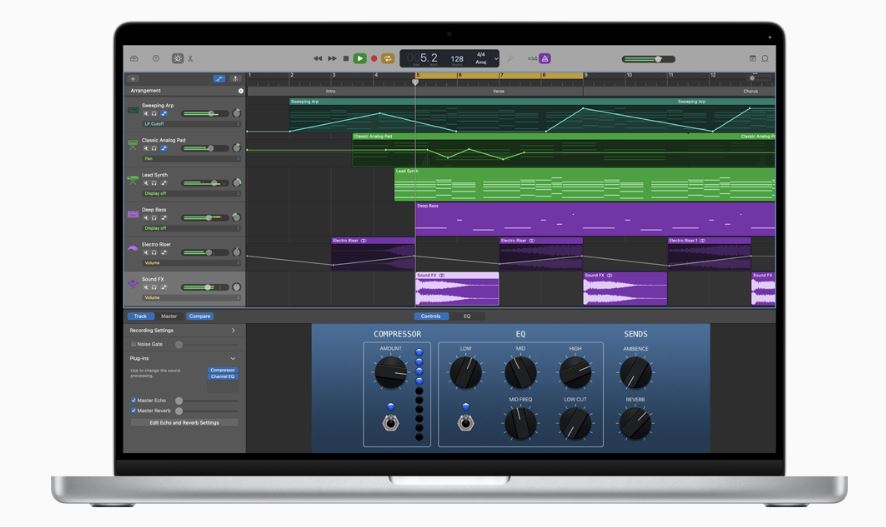The height and width of the screenshot is (527, 886).
Task: Click the Compressor Amount knob
Action: pos(390,372)
